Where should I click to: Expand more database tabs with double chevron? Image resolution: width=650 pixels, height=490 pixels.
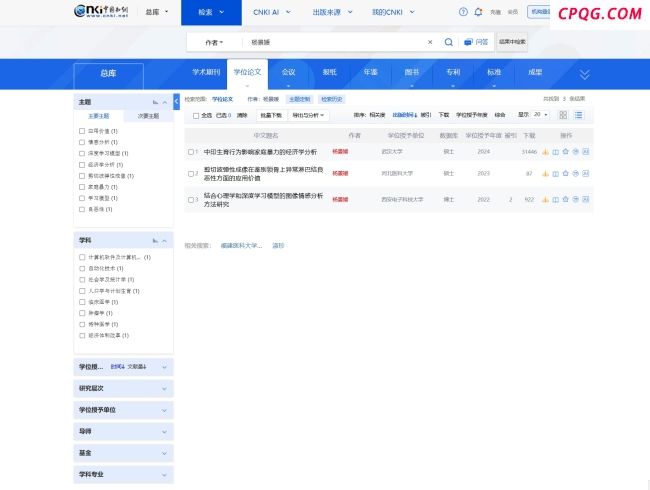(585, 75)
